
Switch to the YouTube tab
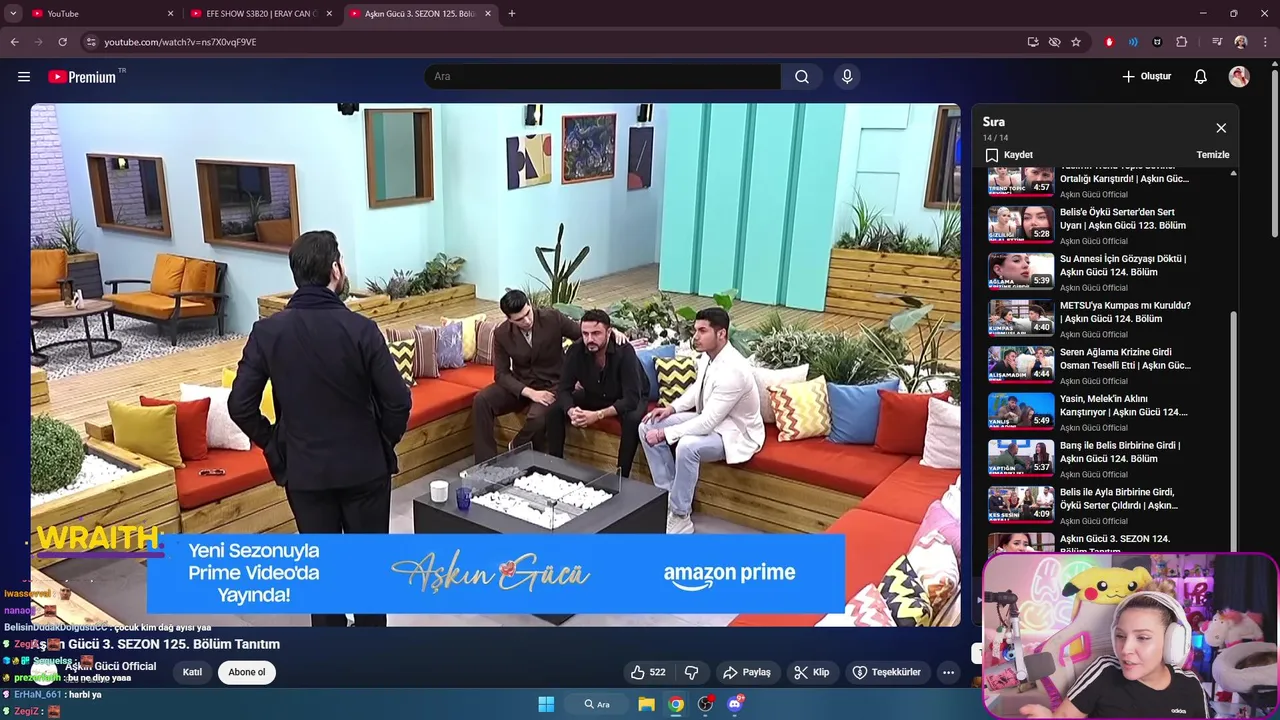[x=102, y=14]
